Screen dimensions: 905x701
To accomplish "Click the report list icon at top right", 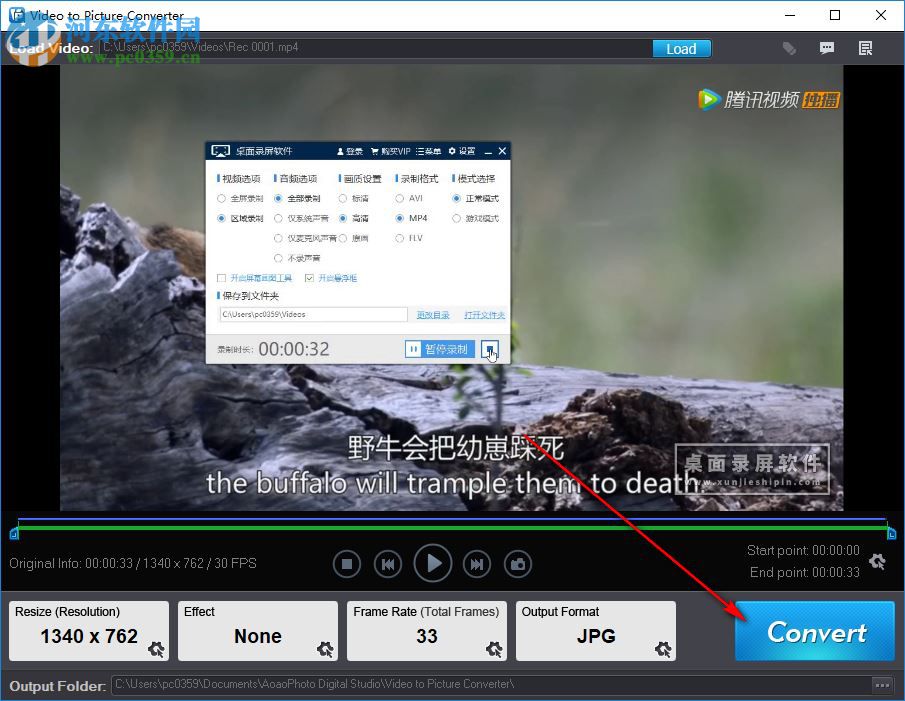I will (865, 48).
